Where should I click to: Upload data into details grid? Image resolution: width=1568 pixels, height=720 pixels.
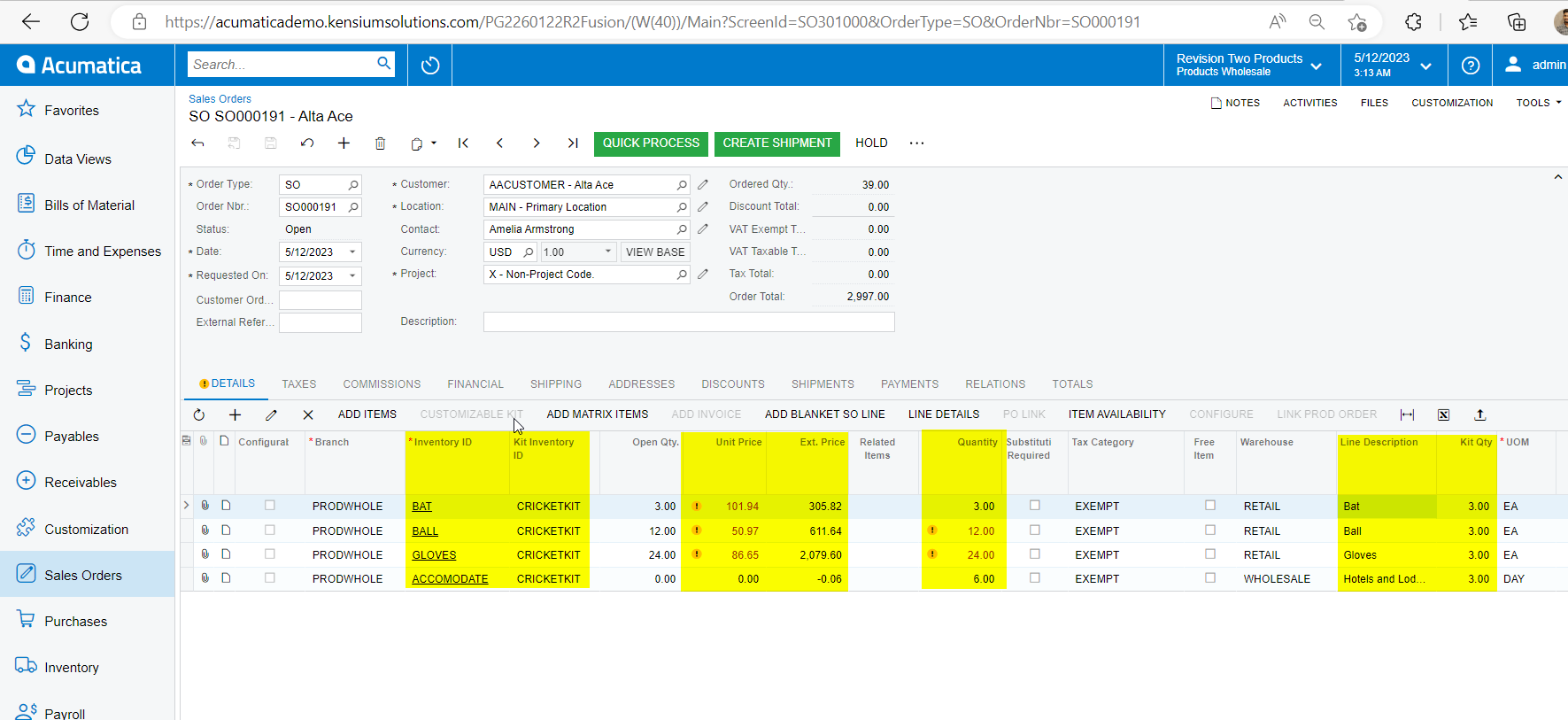1479,414
